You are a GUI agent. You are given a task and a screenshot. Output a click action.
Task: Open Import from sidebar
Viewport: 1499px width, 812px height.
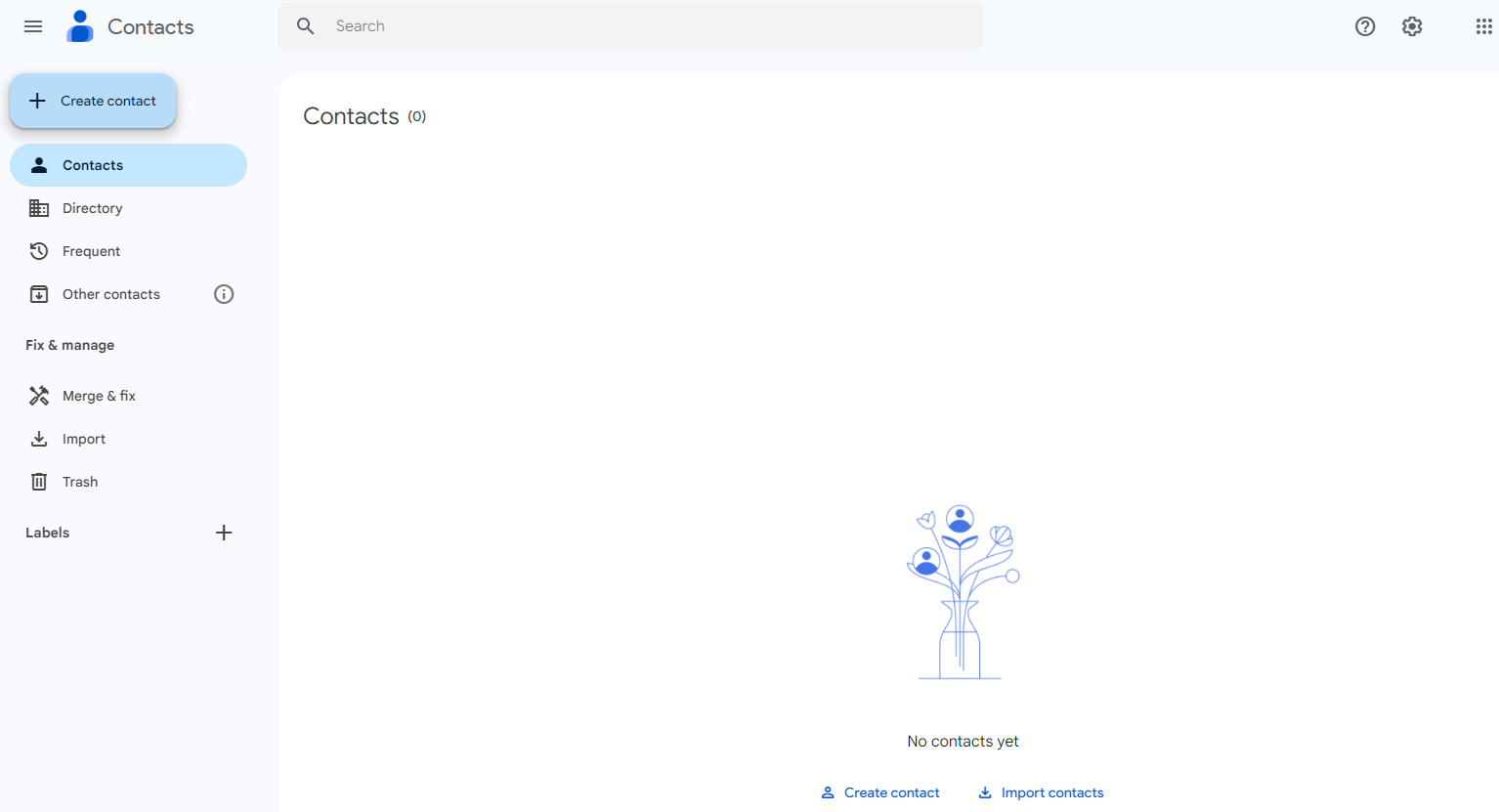128,439
